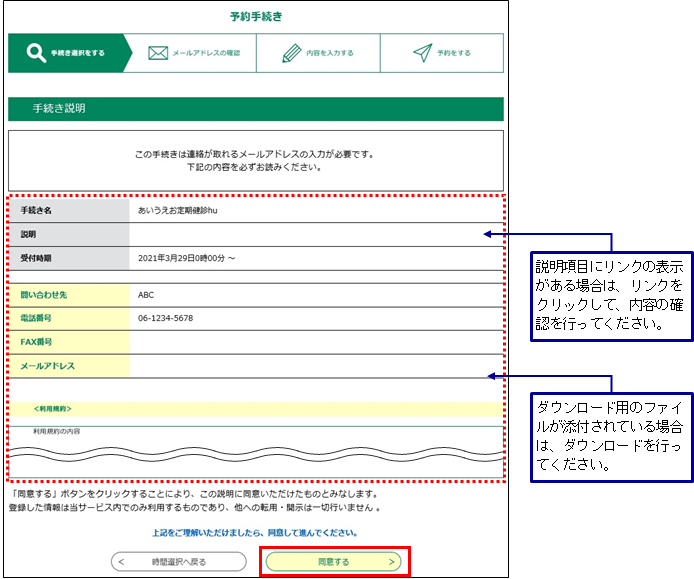694x579 pixels.
Task: Click the callout note about 説明項目 links
Action: [x=609, y=296]
